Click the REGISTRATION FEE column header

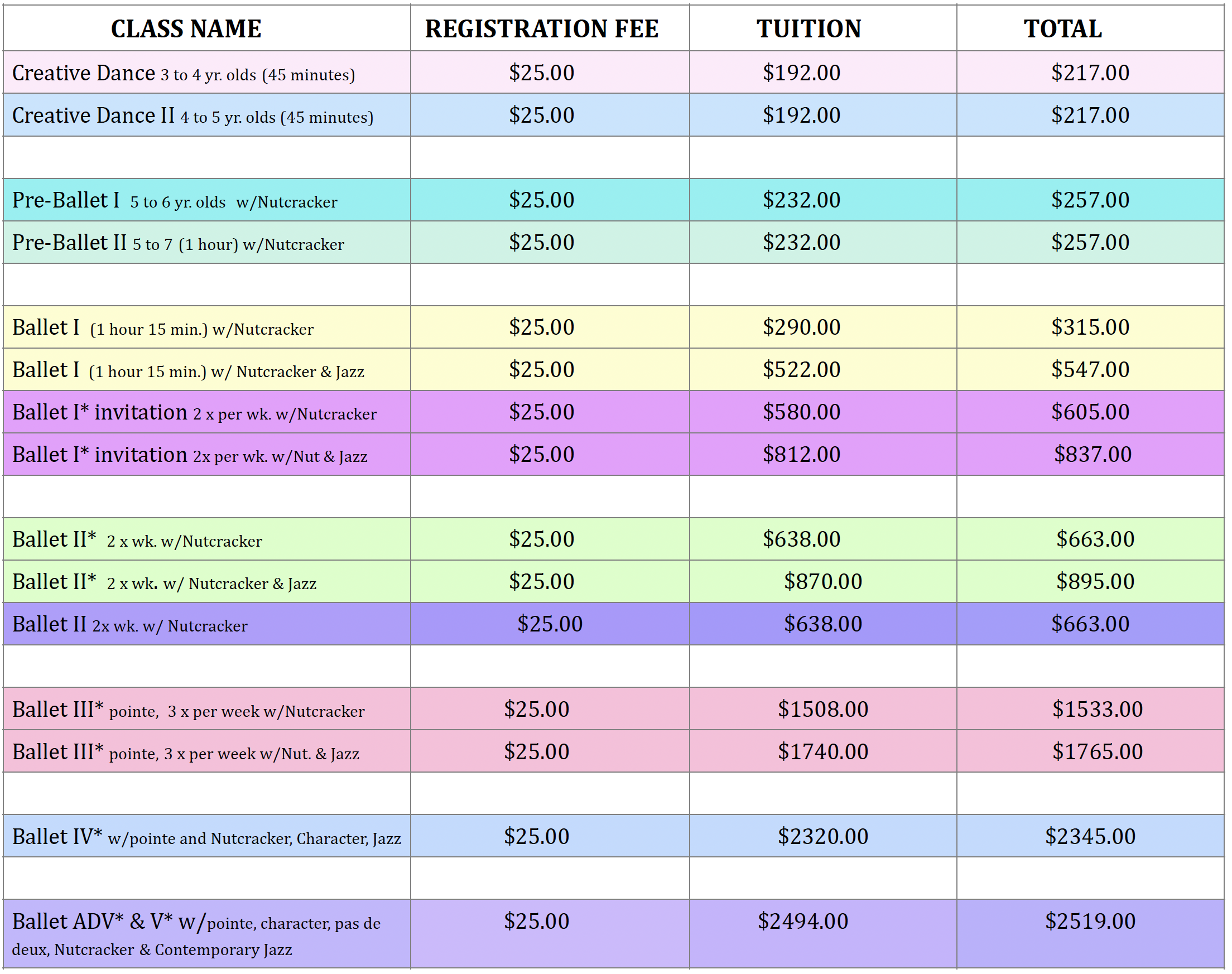[x=543, y=27]
